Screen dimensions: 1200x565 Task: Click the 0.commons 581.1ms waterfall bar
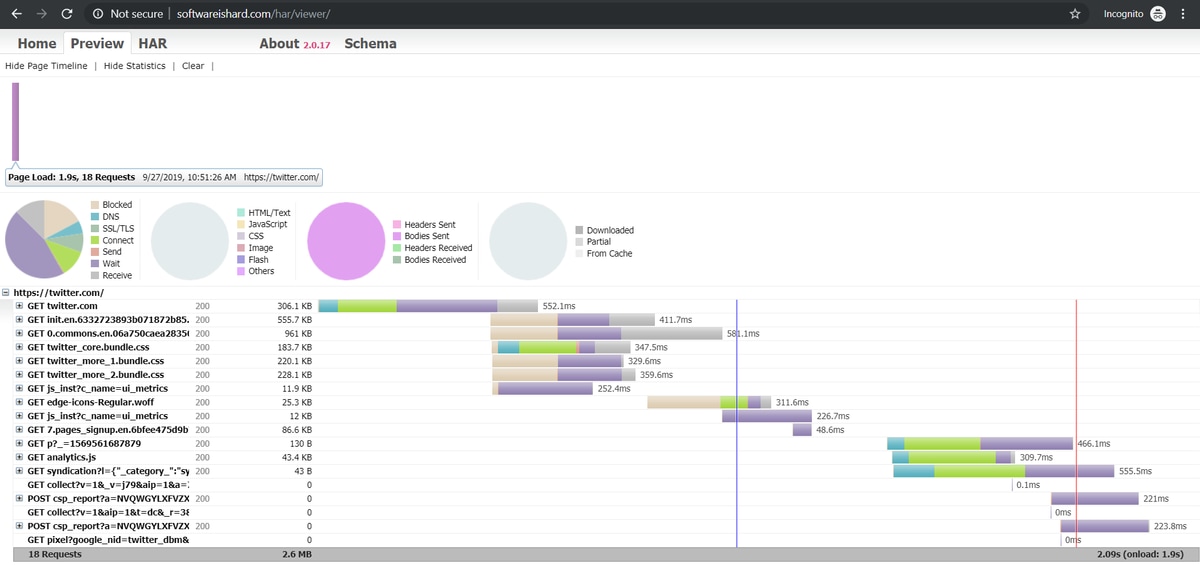coord(606,333)
